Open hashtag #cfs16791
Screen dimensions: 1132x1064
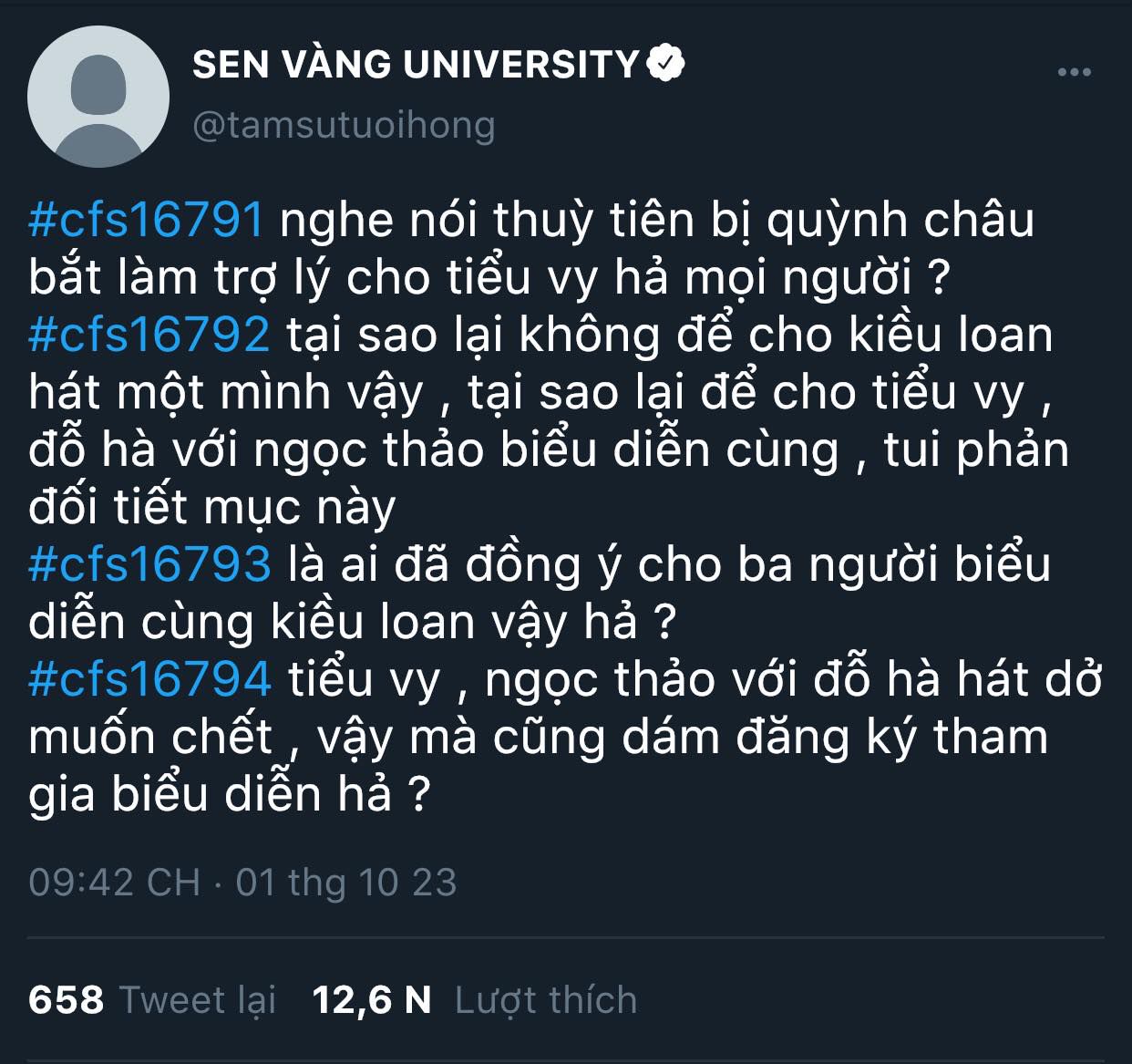click(147, 220)
